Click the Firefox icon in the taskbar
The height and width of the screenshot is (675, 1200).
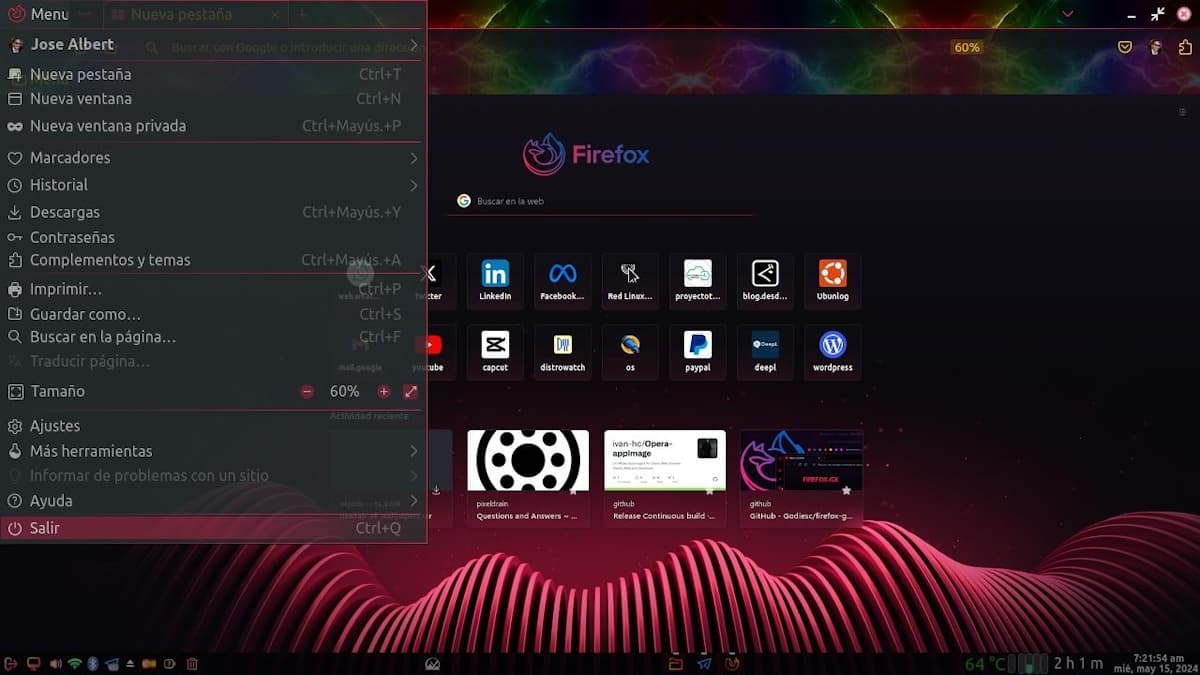733,663
